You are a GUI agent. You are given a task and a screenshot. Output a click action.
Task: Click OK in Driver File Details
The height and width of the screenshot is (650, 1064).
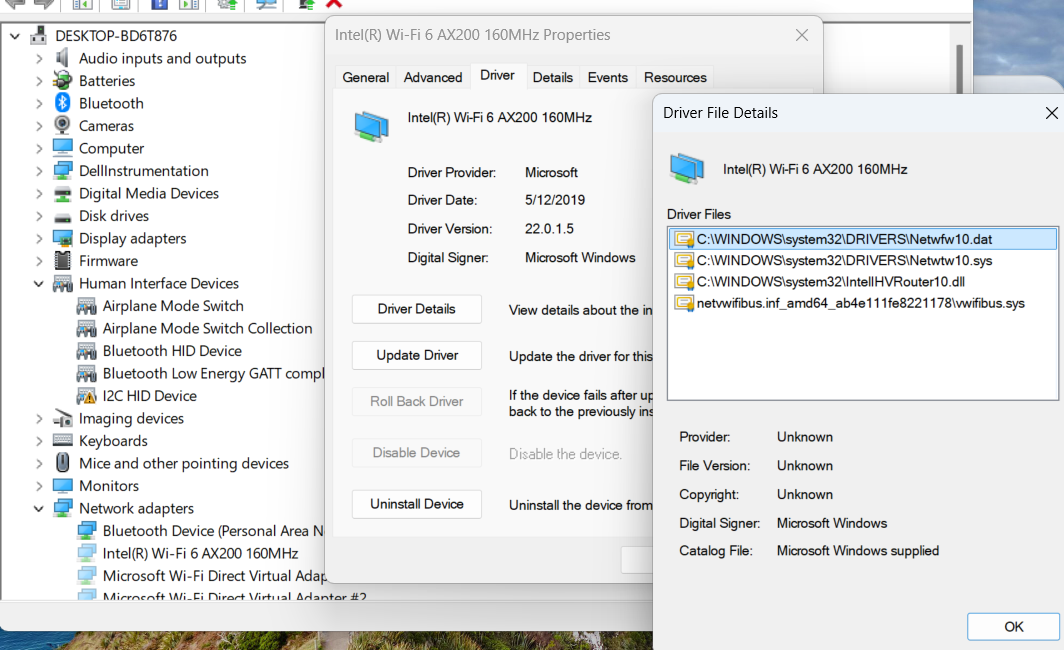pyautogui.click(x=1013, y=626)
